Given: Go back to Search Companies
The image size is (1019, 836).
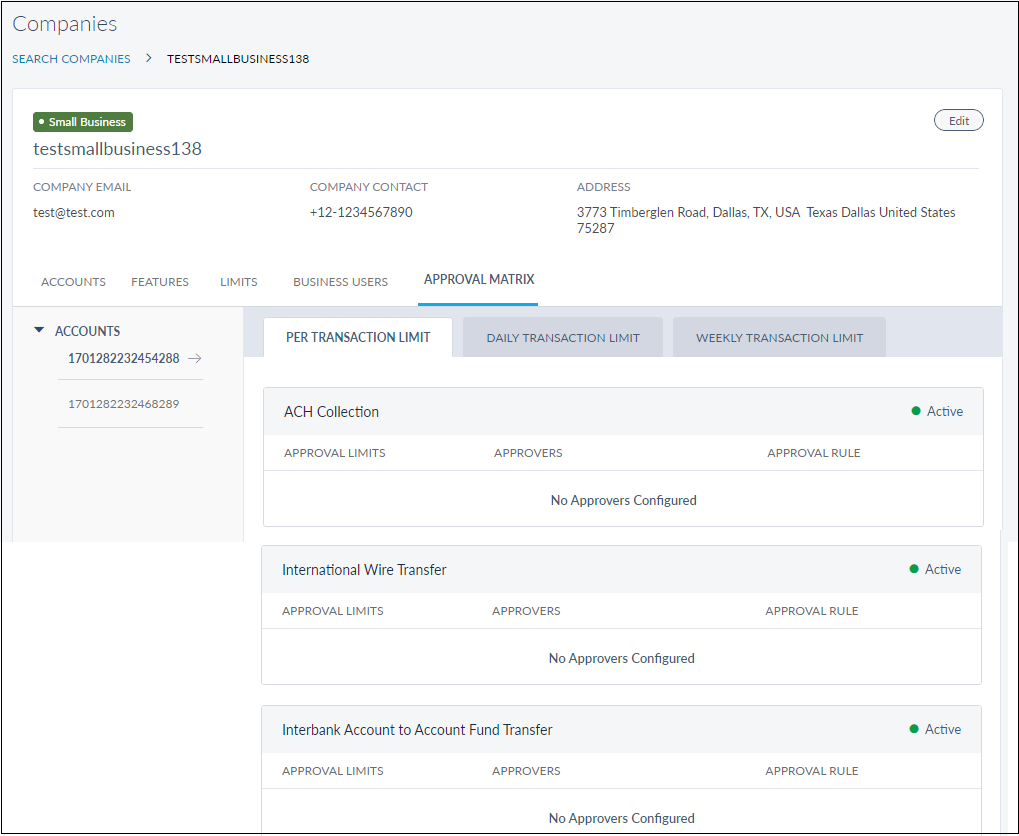Looking at the screenshot, I should click(x=71, y=59).
